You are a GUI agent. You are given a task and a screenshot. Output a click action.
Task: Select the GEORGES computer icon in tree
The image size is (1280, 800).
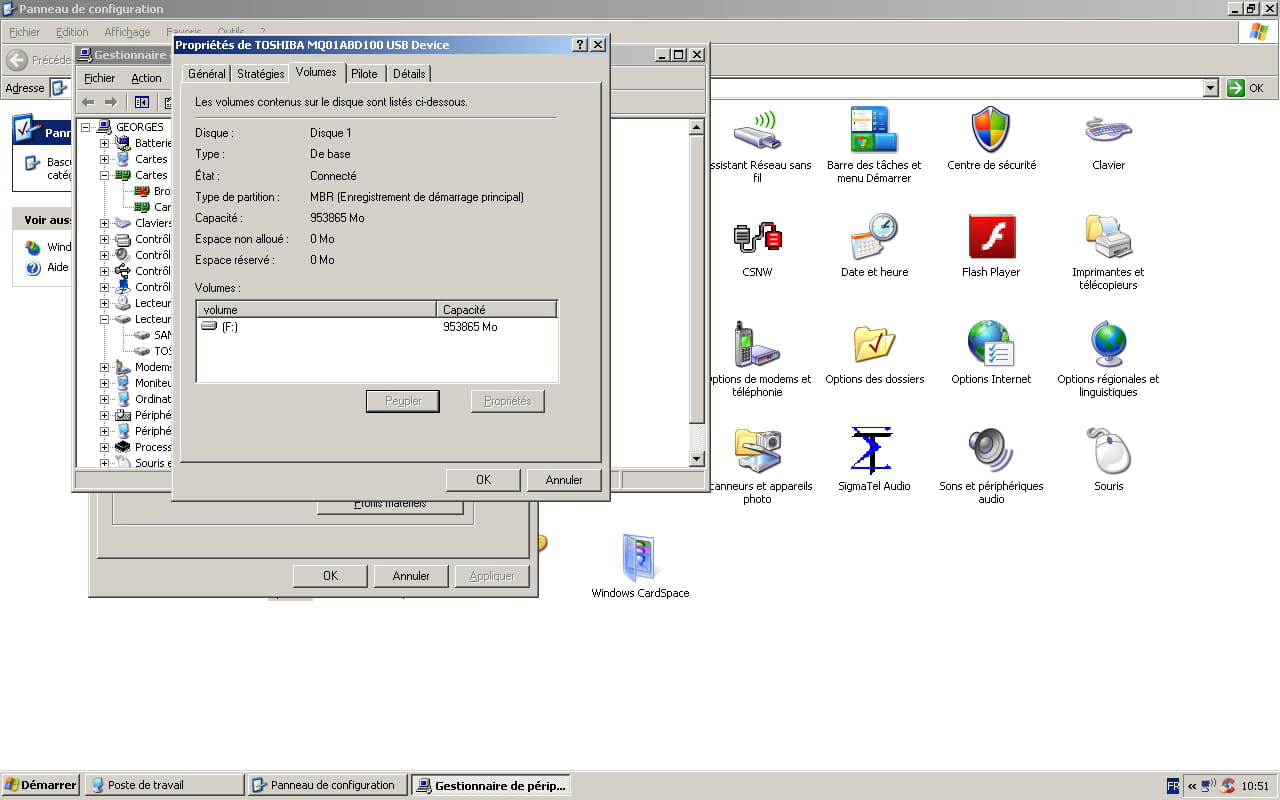(104, 127)
